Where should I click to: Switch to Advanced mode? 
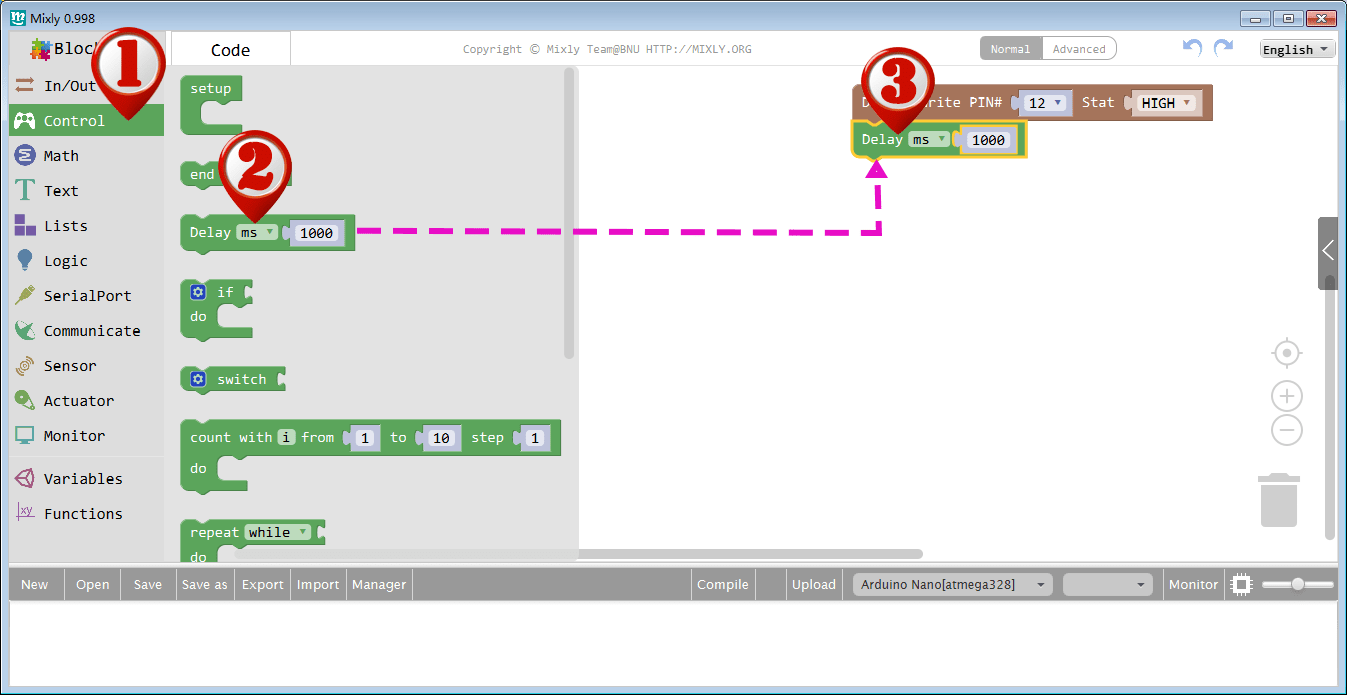(1080, 47)
